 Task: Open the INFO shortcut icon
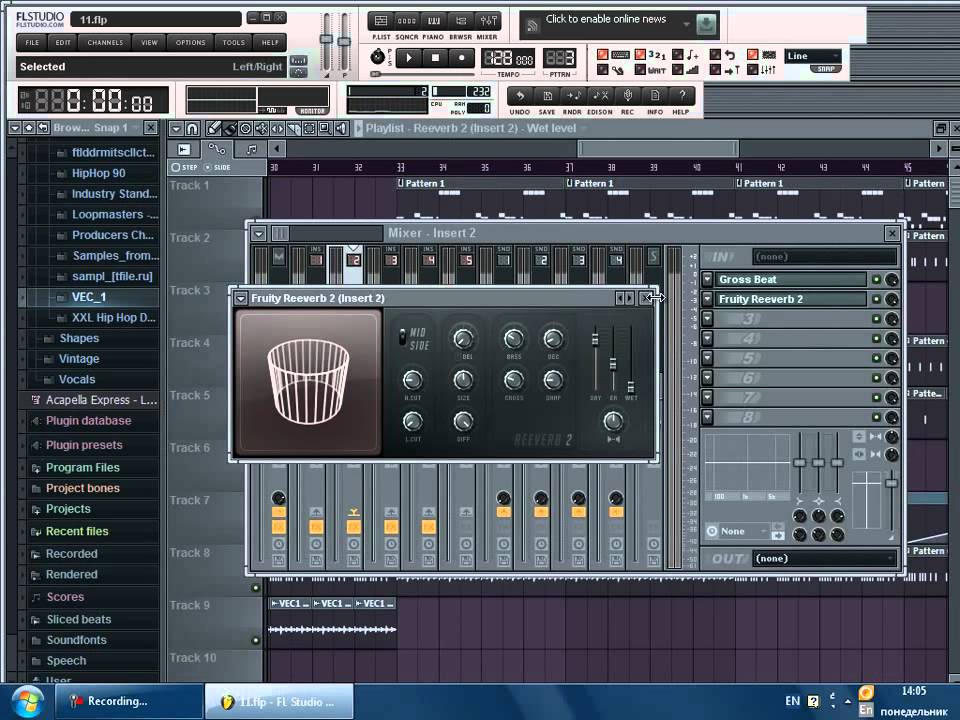tap(655, 96)
